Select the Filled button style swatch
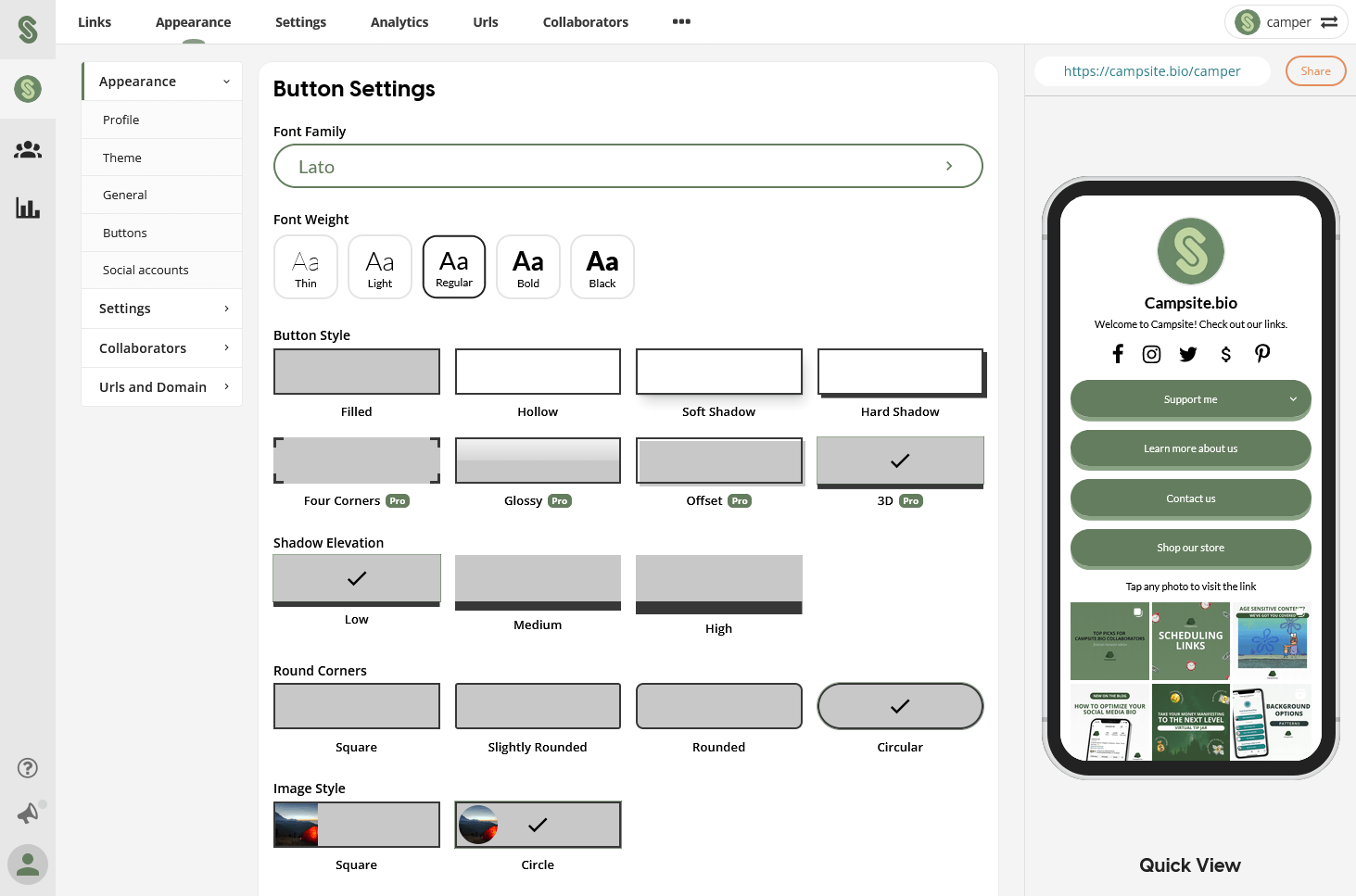This screenshot has height=896, width=1356. (356, 372)
